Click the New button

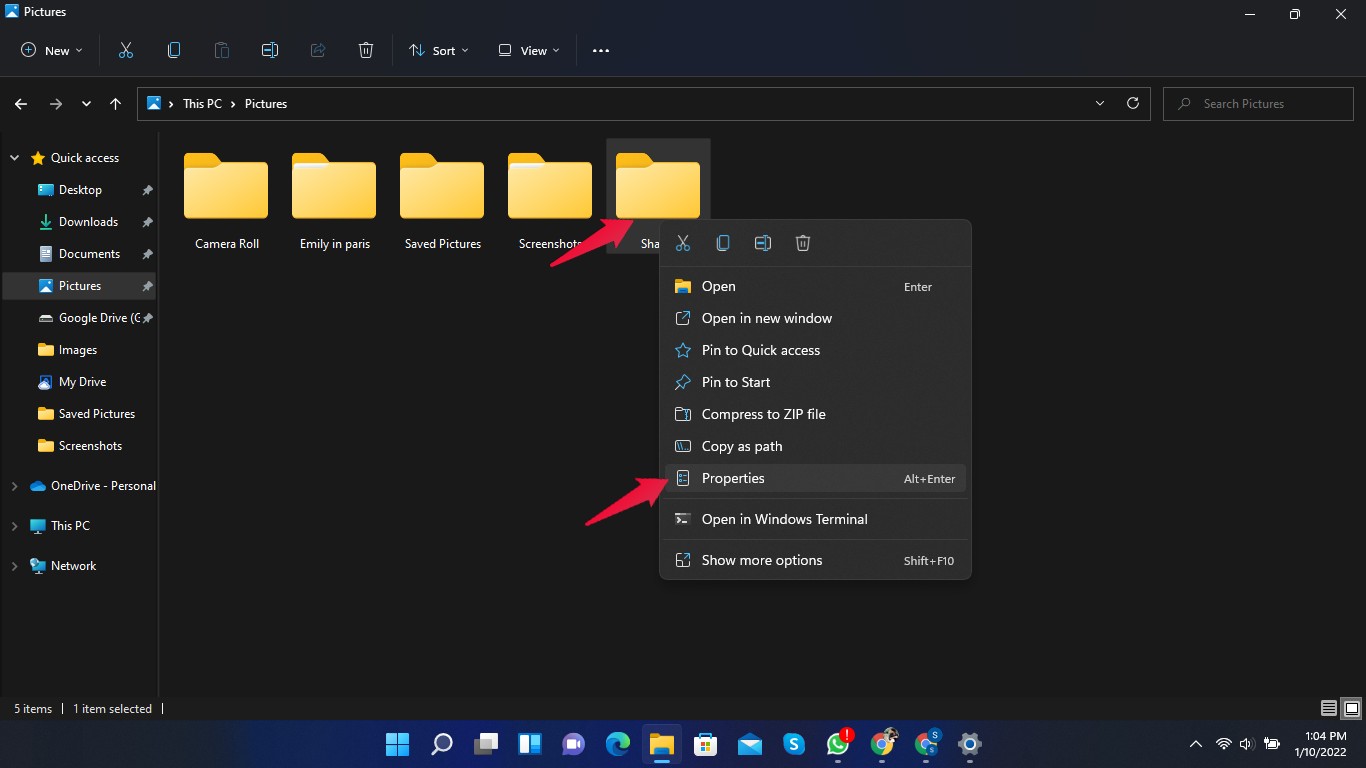click(52, 51)
